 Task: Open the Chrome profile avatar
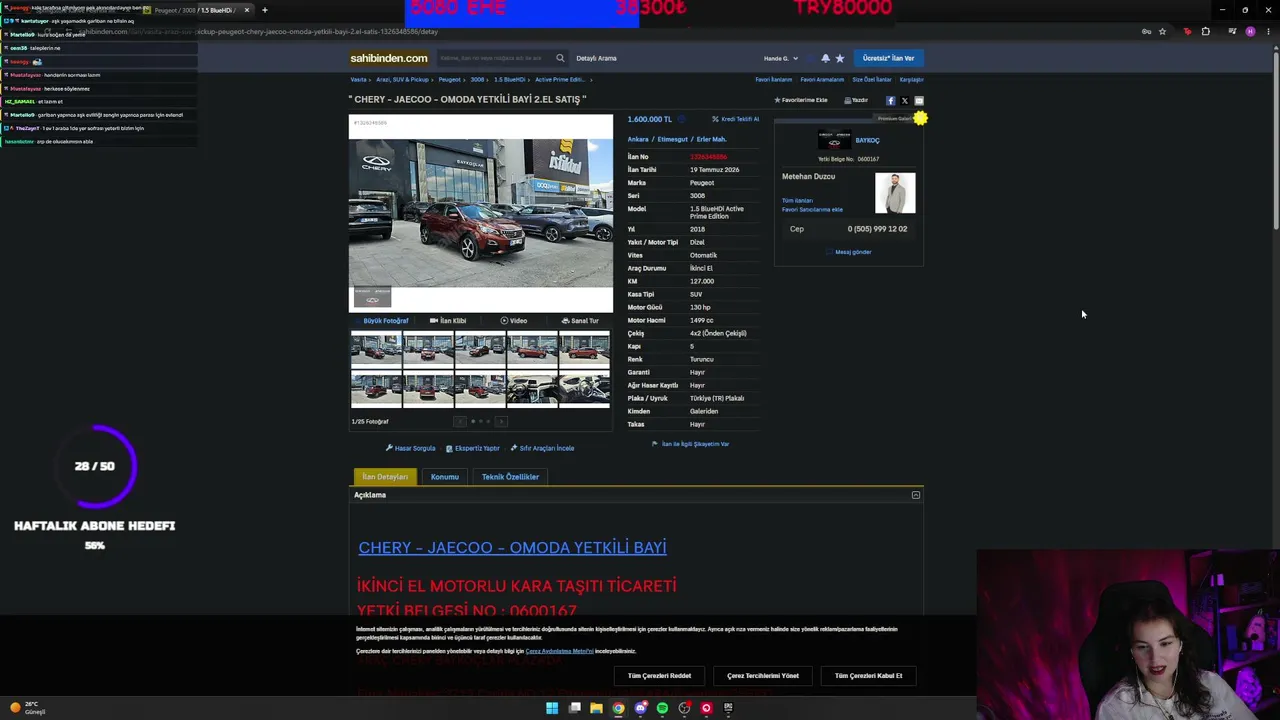[1250, 31]
